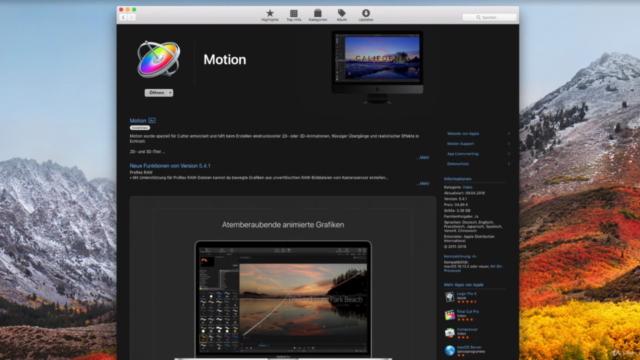640x360 pixels.
Task: Open the Website von Apple link
Action: [x=463, y=133]
